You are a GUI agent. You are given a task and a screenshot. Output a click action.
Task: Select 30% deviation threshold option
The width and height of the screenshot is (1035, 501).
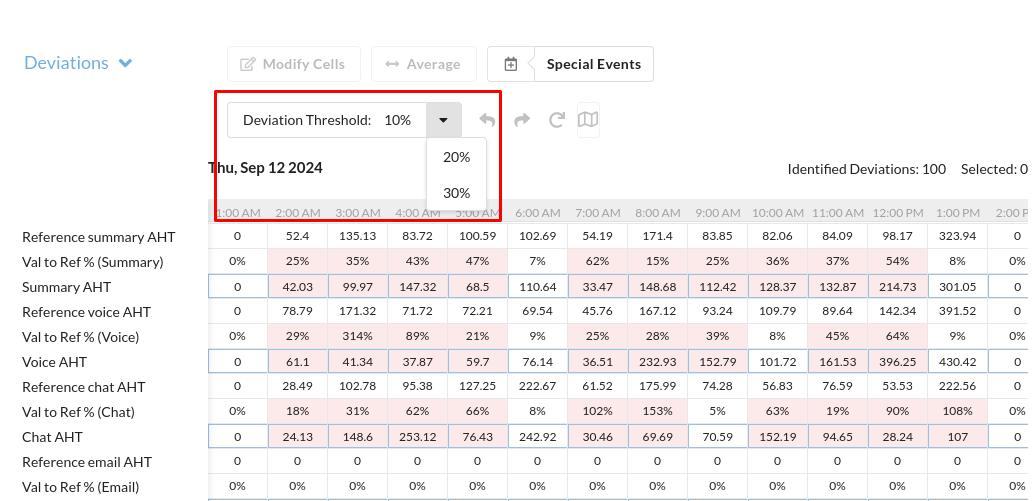coord(456,193)
